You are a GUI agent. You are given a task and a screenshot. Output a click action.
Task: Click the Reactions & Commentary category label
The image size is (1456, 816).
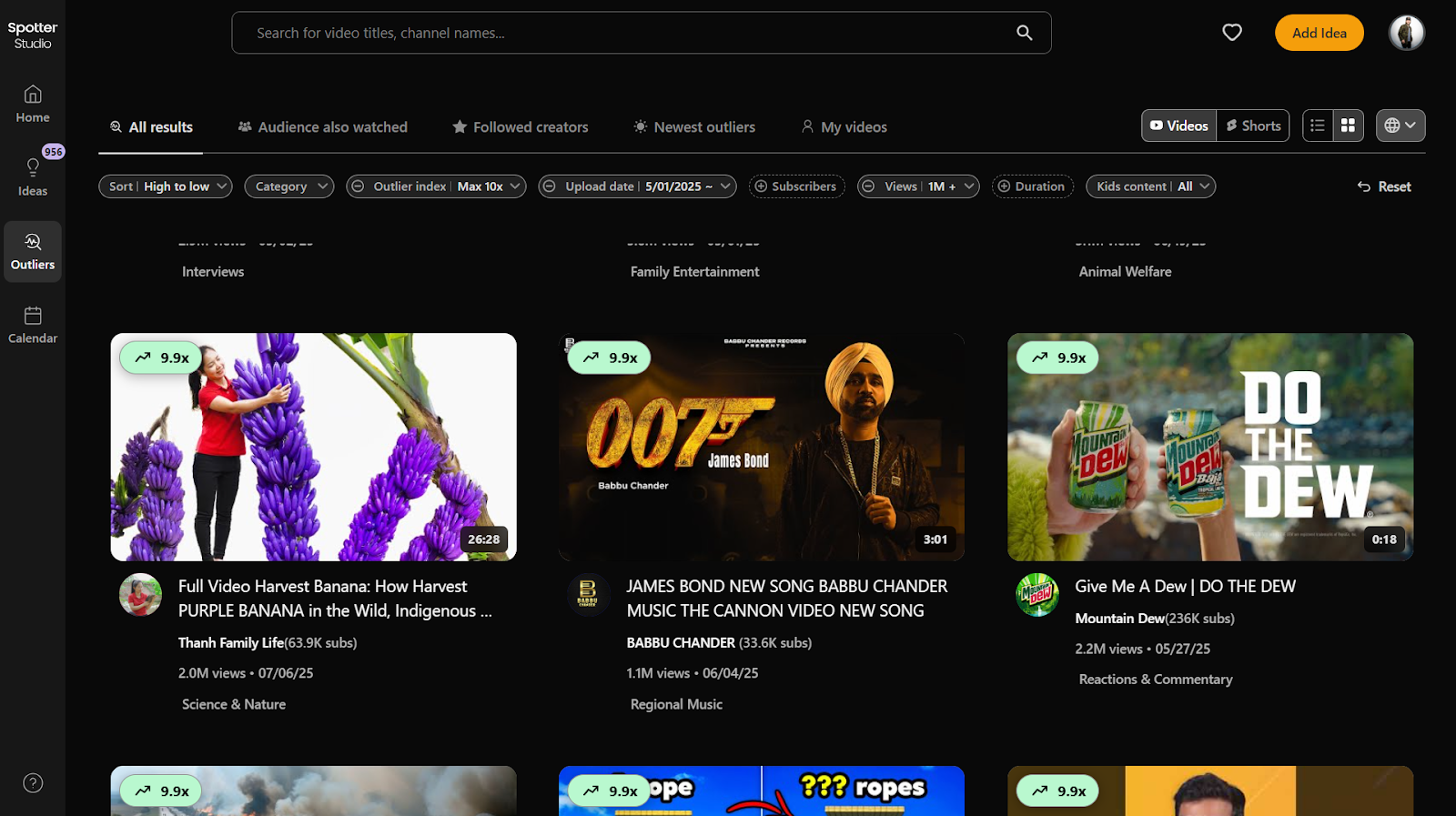(x=1156, y=680)
